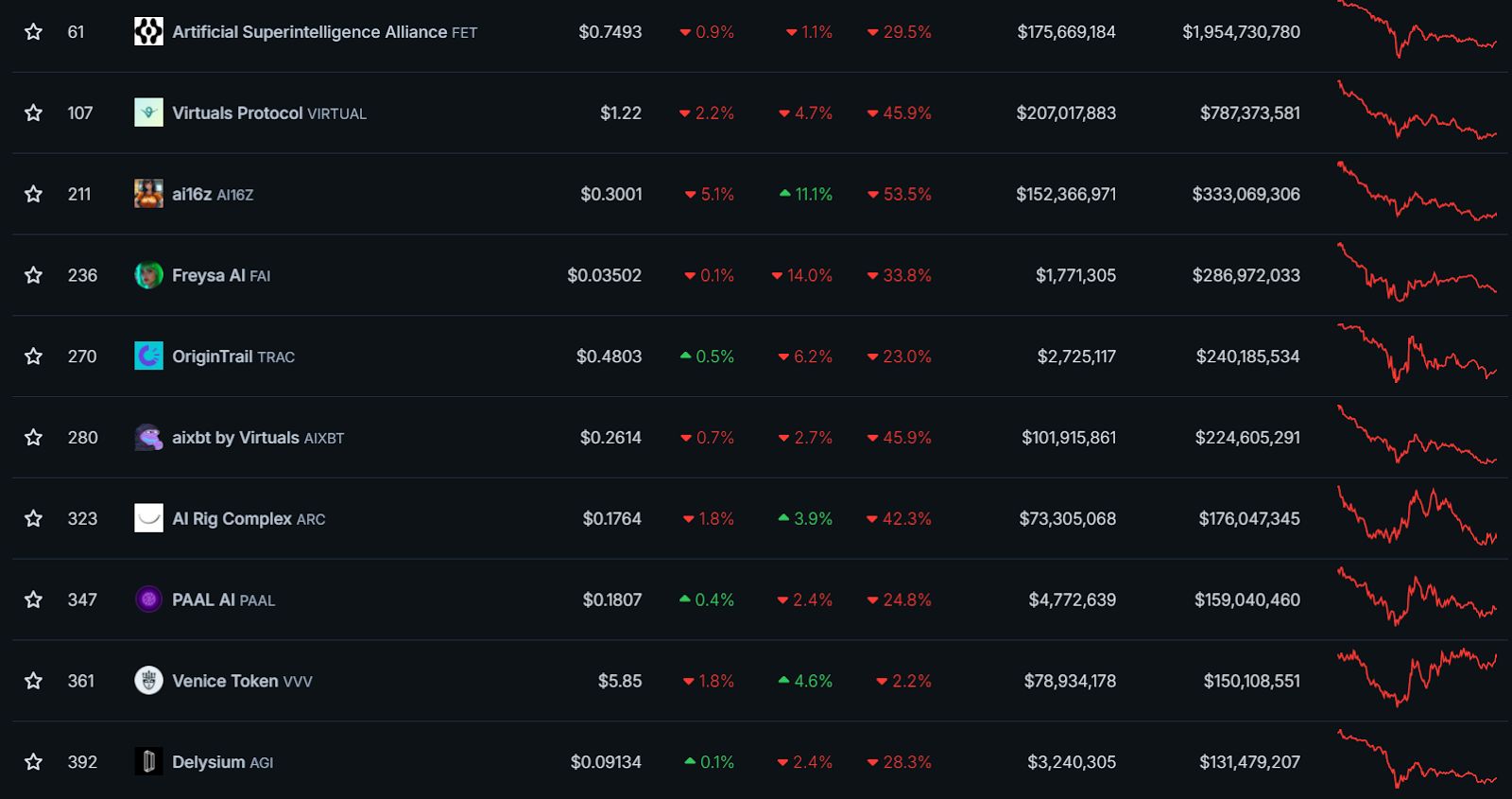Viewport: 1512px width, 799px height.
Task: Select rank number 236 for Freysa AI
Action: (82, 275)
